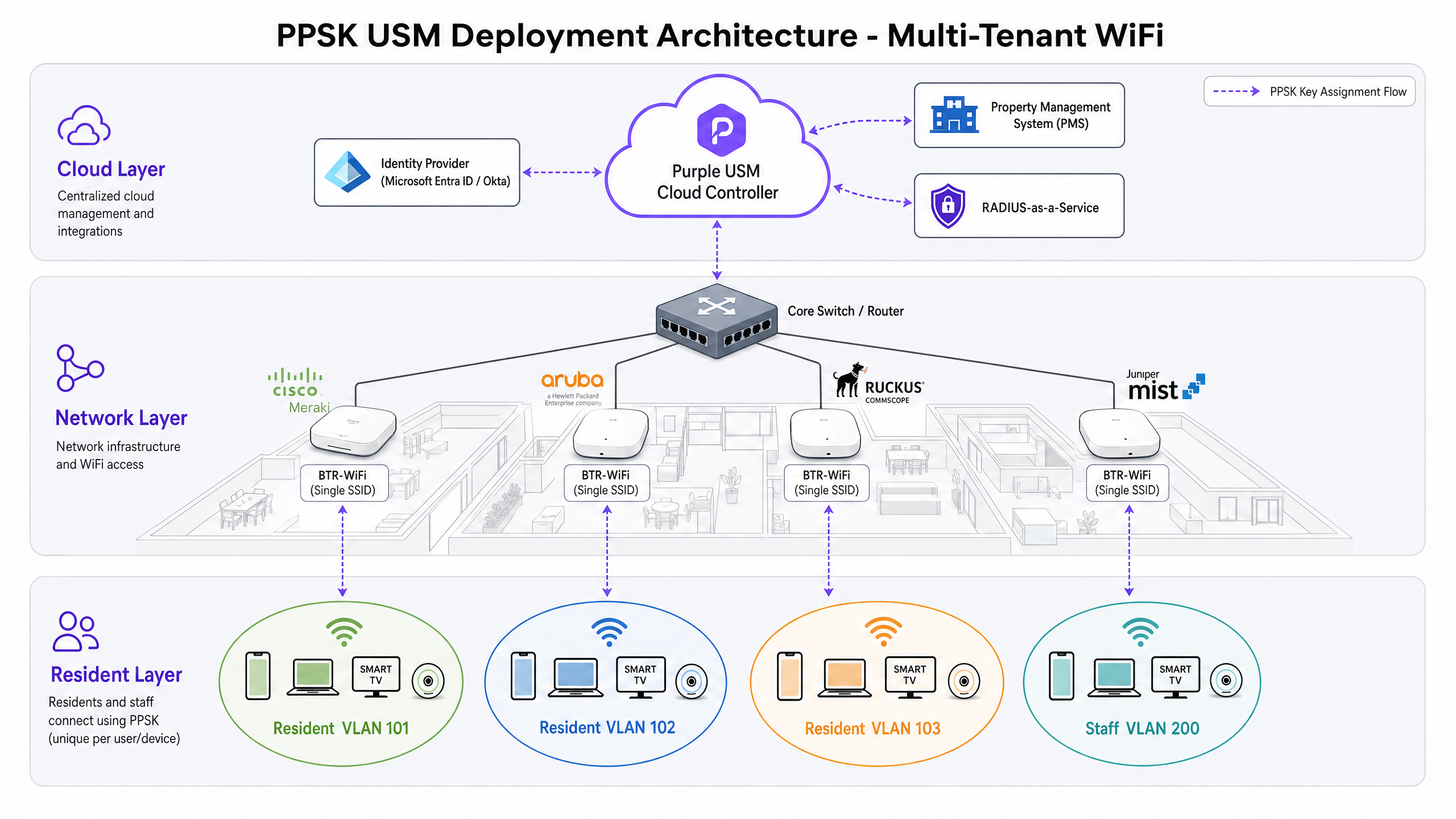Click the Resident VLAN 102 label
The width and height of the screenshot is (1456, 819).
[x=607, y=727]
